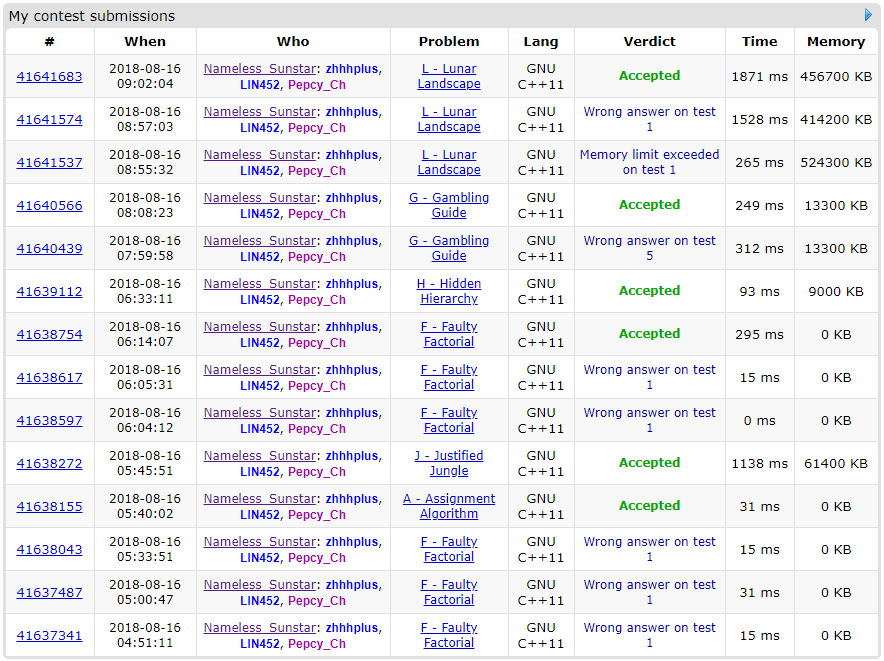
Task: Select the 456700 KB memory cell
Action: pos(836,77)
